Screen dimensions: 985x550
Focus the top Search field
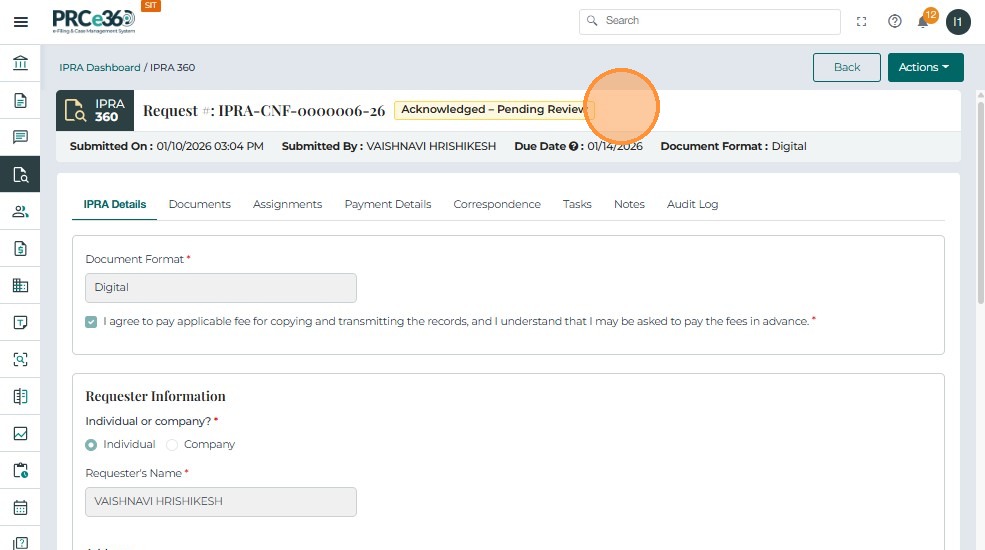pos(710,21)
